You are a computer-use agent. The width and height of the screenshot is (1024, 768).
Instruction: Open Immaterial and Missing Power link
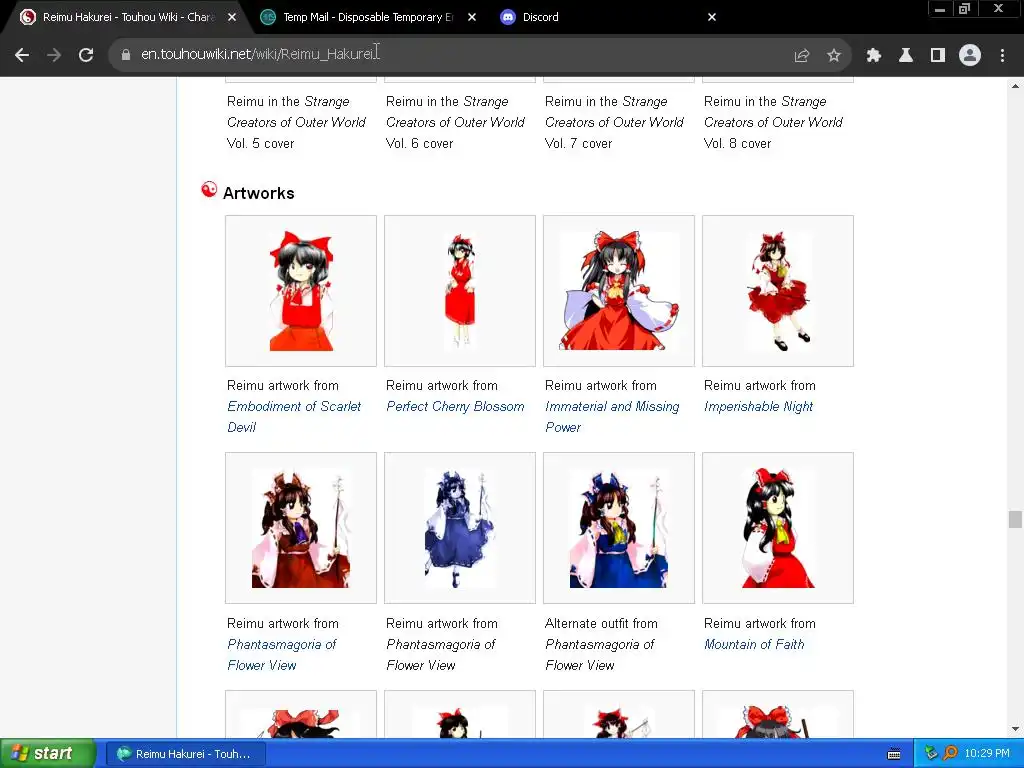point(612,417)
